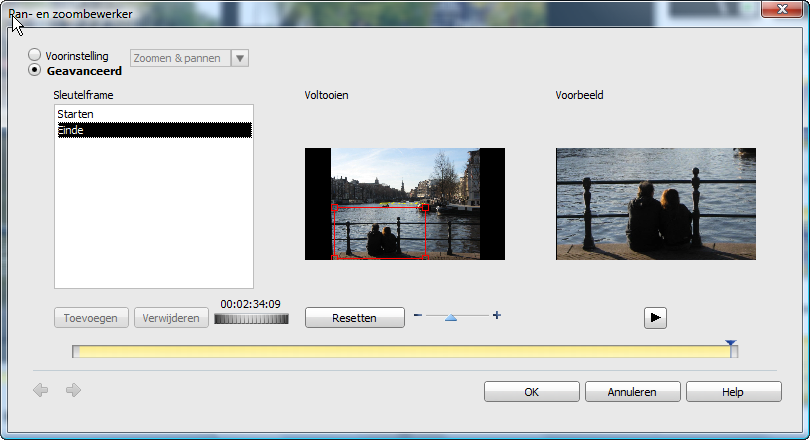Click the zoom in plus icon
810x440 pixels.
click(x=497, y=316)
